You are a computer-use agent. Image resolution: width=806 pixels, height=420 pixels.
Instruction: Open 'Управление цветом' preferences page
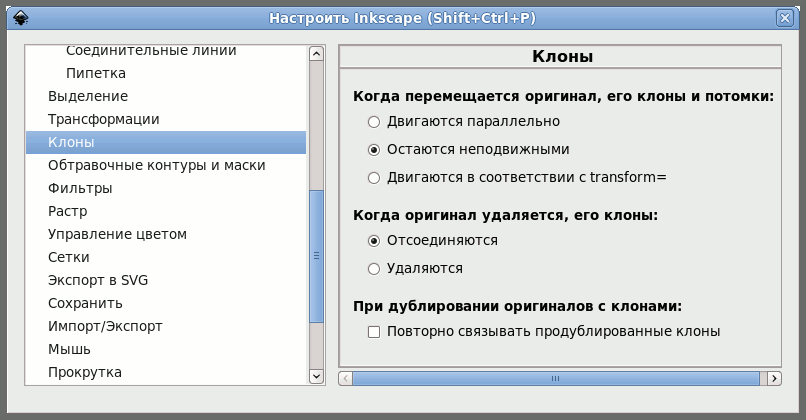pos(166,234)
